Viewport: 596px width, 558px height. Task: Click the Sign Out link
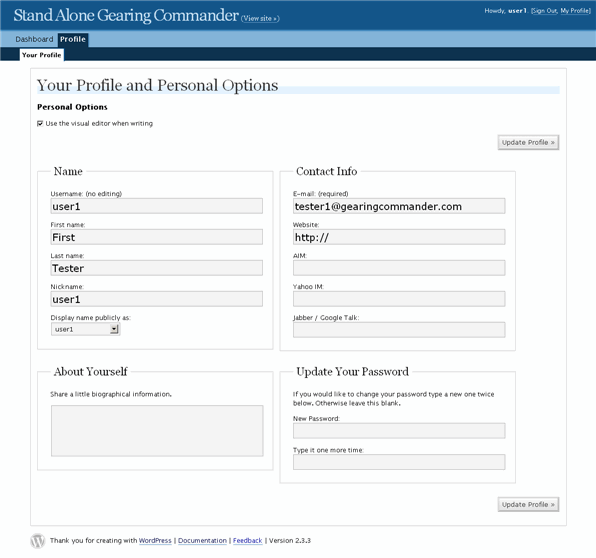(544, 11)
